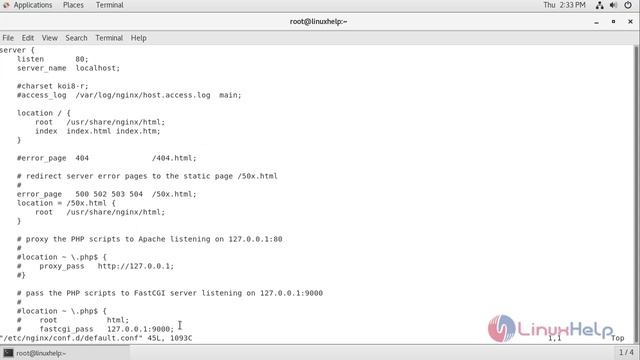This screenshot has width=640, height=360.
Task: Click 'server_name localhost;' text
Action: click(x=69, y=68)
